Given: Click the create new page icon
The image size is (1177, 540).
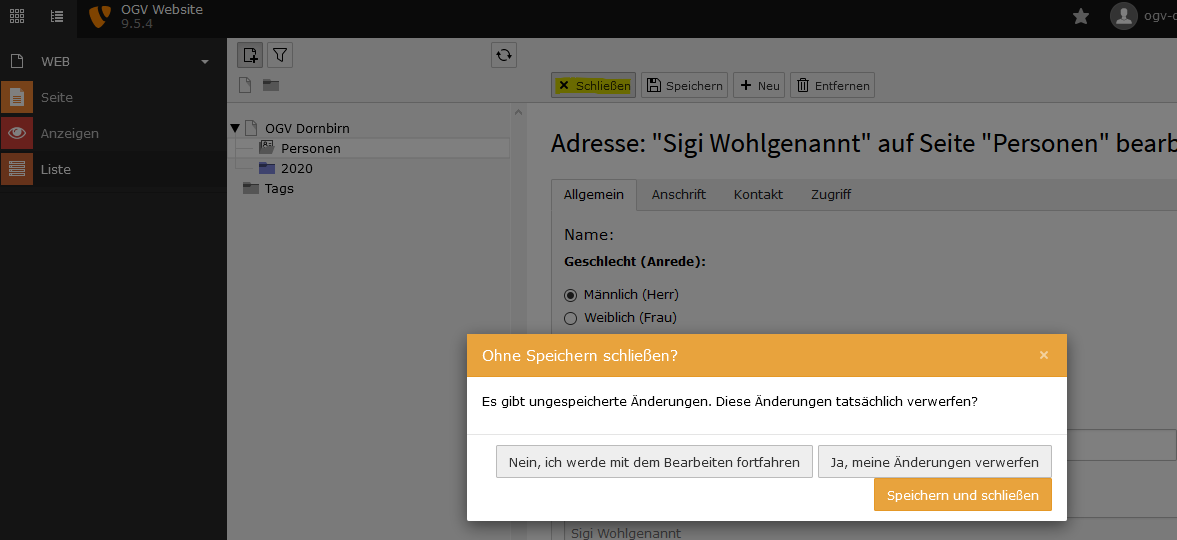Looking at the screenshot, I should (250, 55).
